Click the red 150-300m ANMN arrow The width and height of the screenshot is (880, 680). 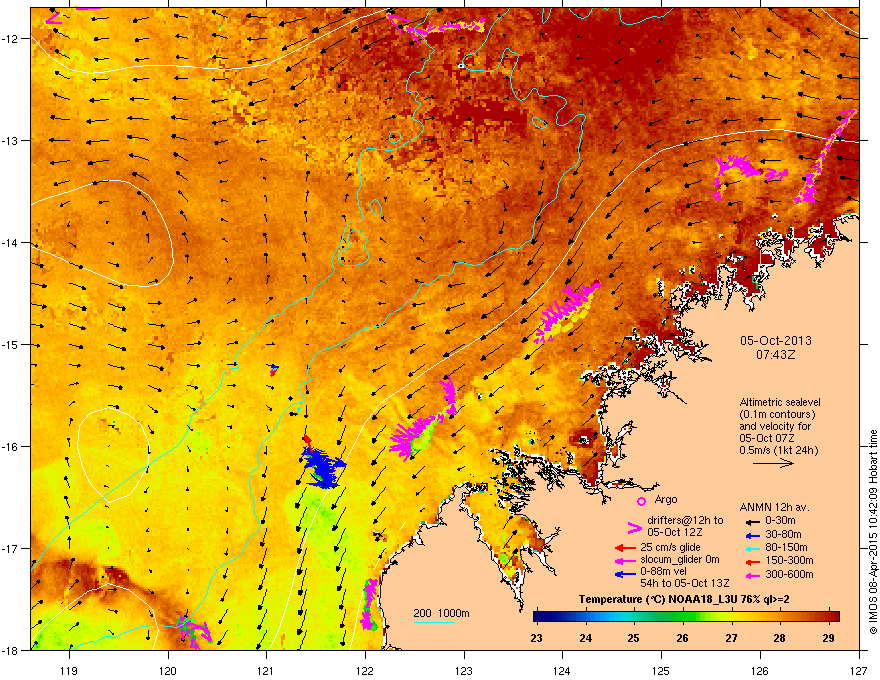[751, 561]
